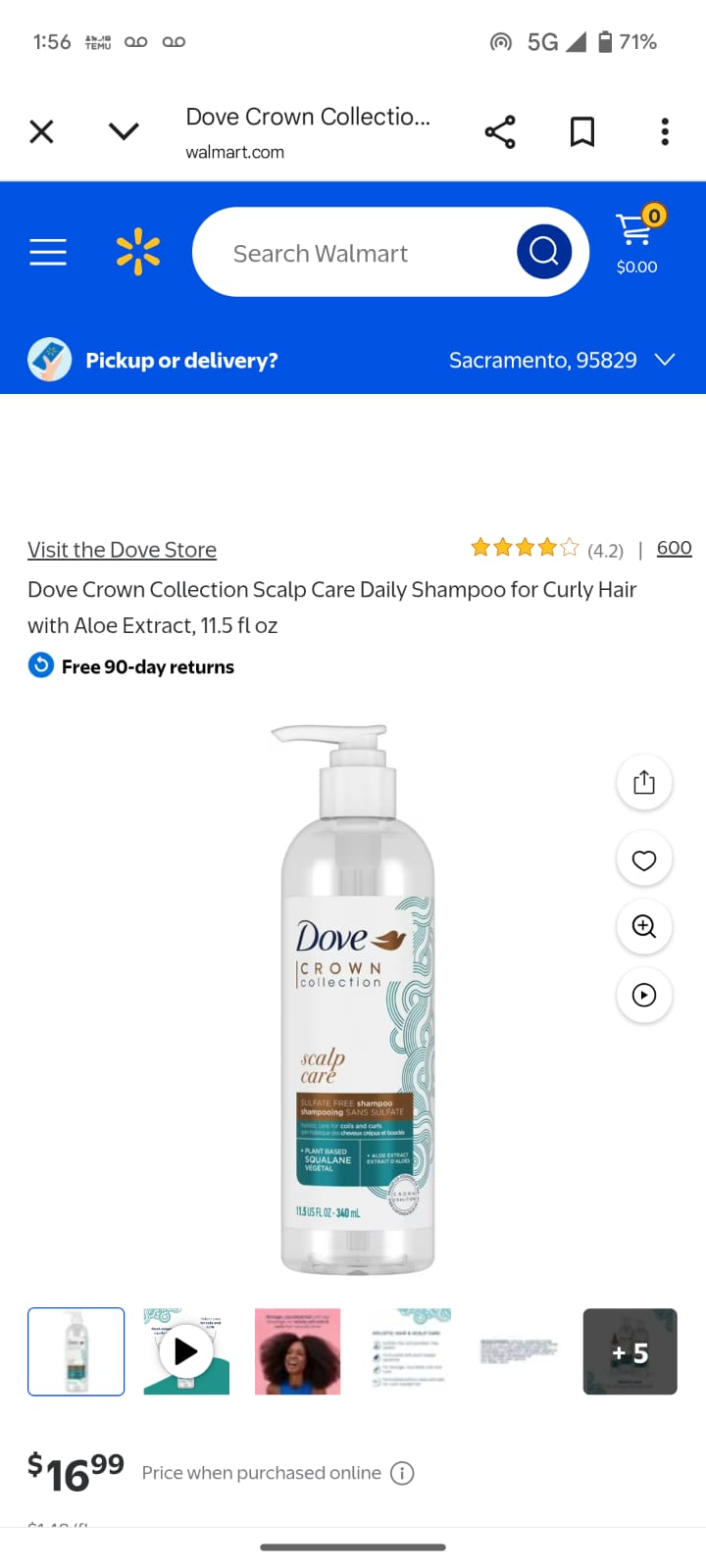This screenshot has width=706, height=1568.
Task: Zoom in on product image
Action: [644, 926]
